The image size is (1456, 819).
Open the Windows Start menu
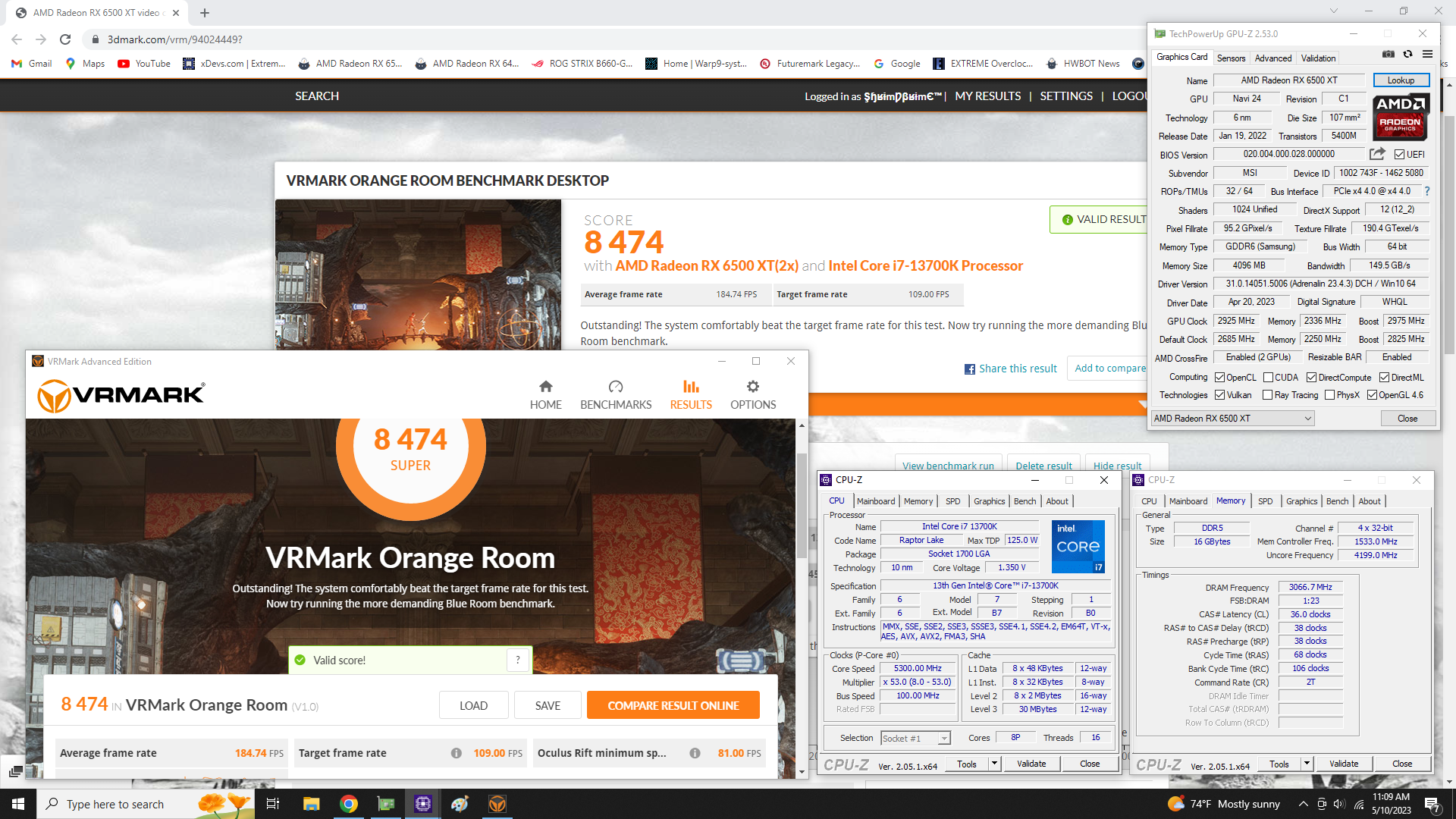point(18,804)
